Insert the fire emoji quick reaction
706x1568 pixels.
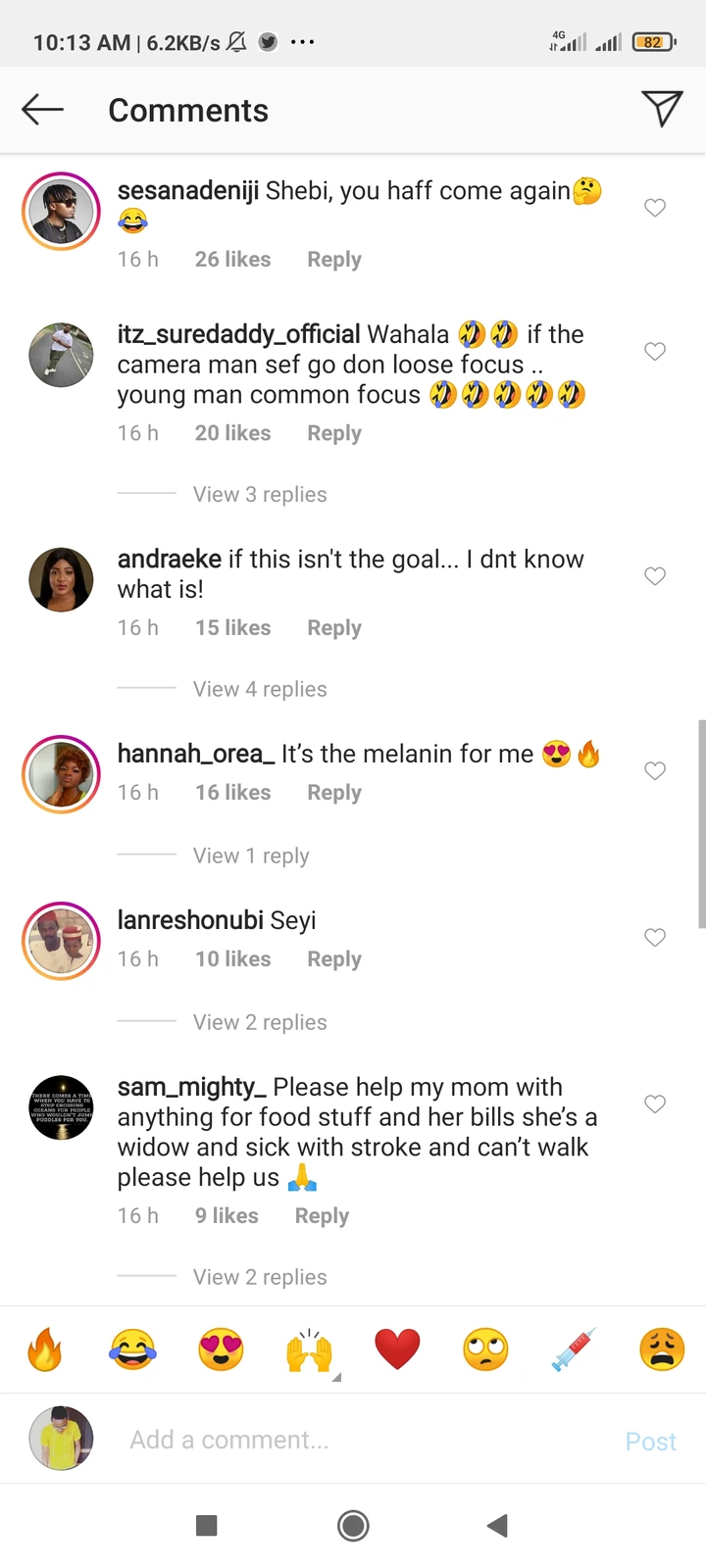point(44,1349)
